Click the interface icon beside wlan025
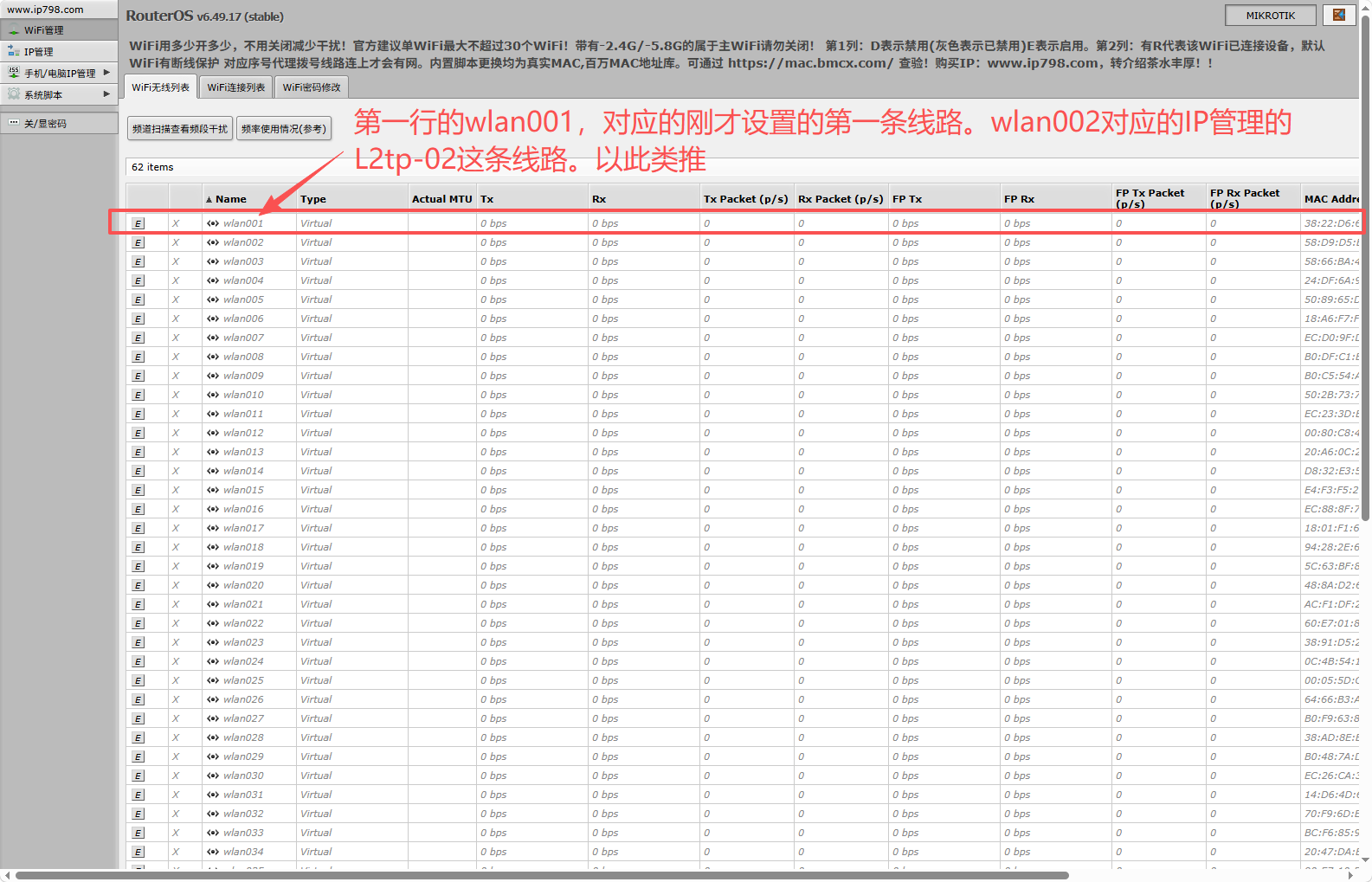The image size is (1372, 882). (213, 680)
